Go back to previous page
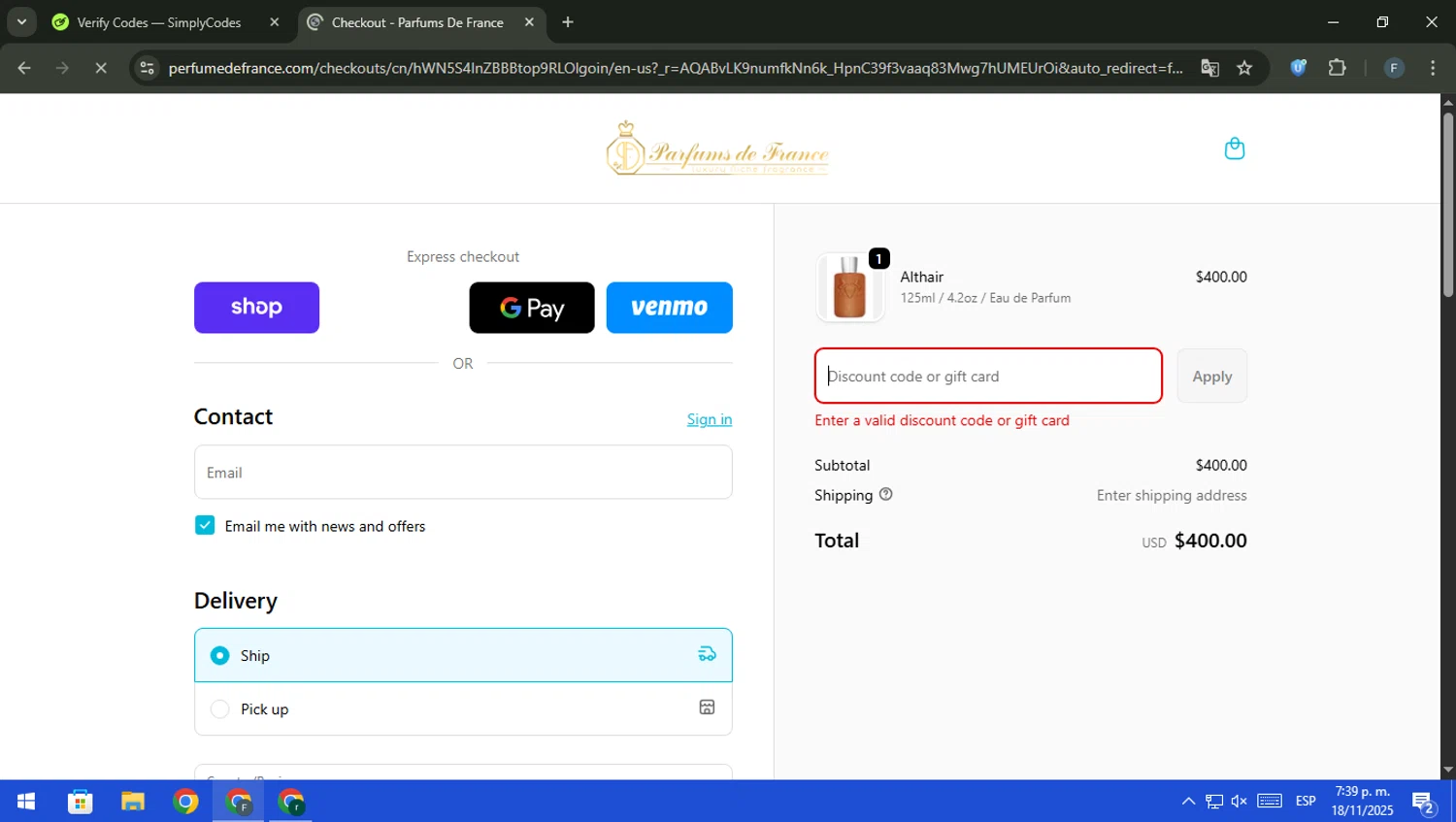Image resolution: width=1456 pixels, height=822 pixels. 24,68
